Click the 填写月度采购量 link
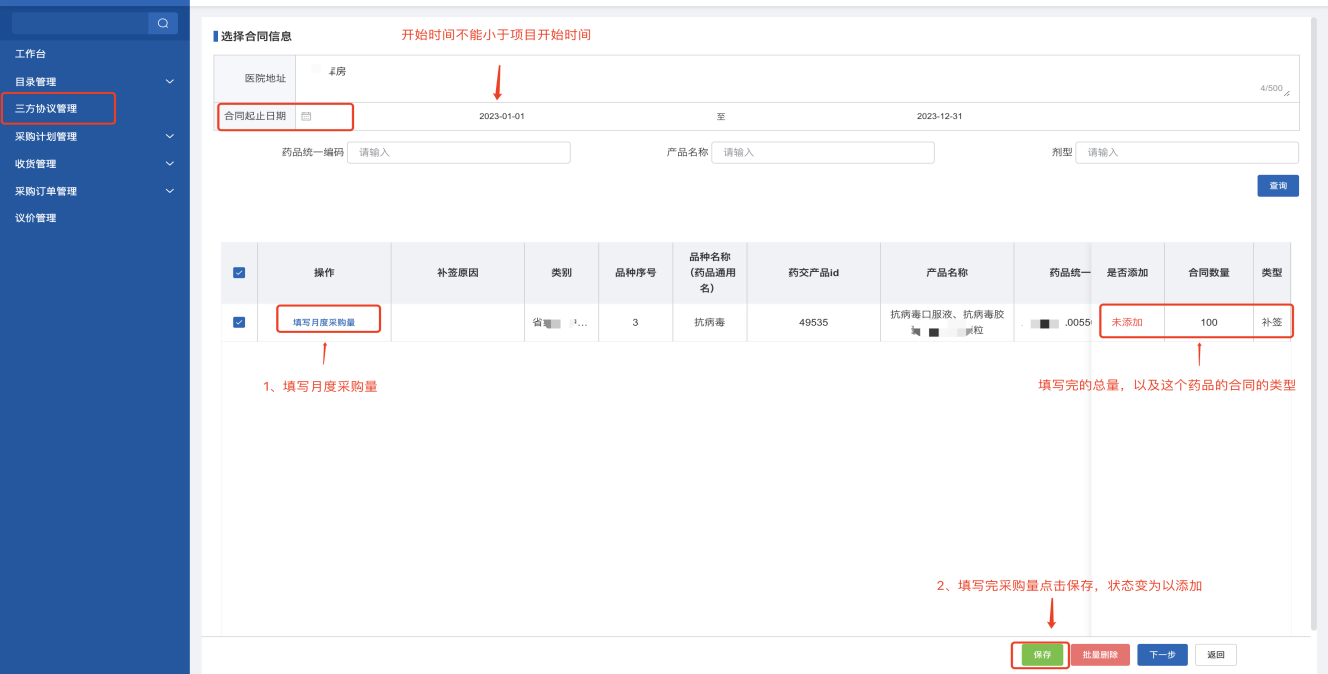The image size is (1328, 674). click(324, 322)
